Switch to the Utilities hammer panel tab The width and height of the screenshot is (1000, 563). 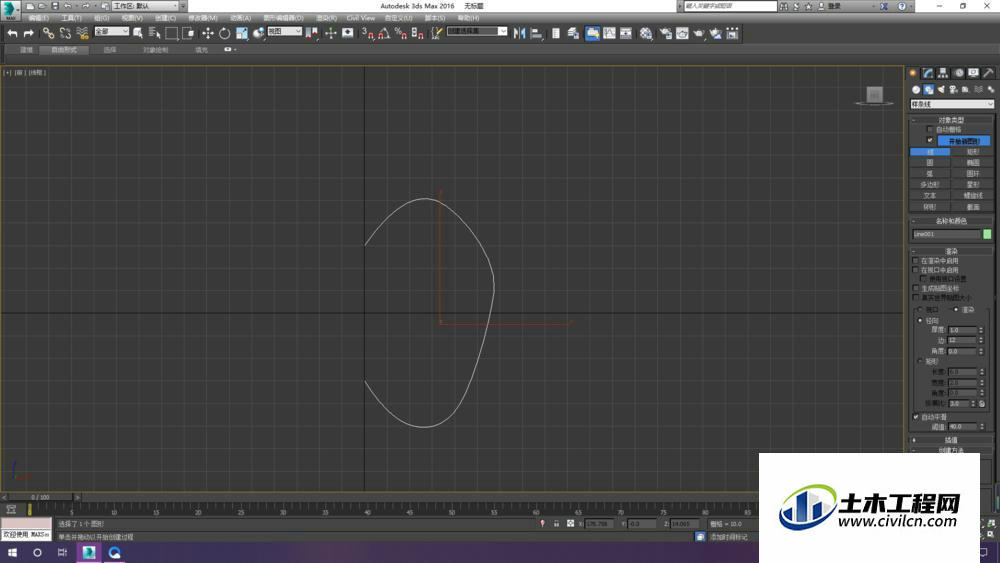point(989,73)
